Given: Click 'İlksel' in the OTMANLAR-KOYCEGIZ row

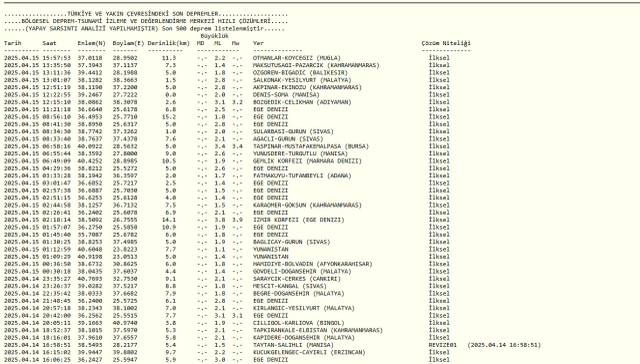Looking at the screenshot, I should [439, 58].
